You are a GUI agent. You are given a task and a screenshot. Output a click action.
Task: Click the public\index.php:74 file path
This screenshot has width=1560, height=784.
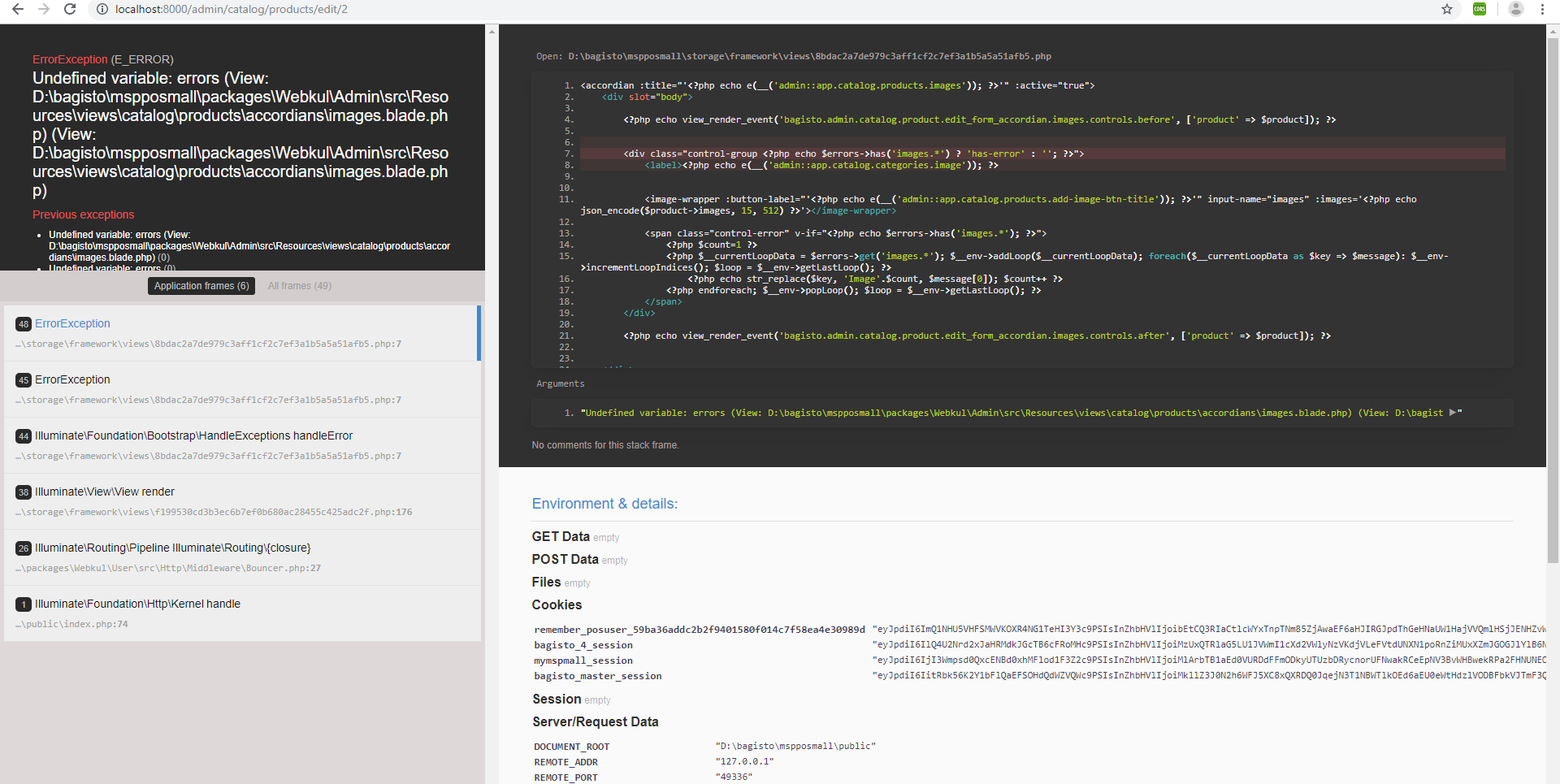coord(71,624)
